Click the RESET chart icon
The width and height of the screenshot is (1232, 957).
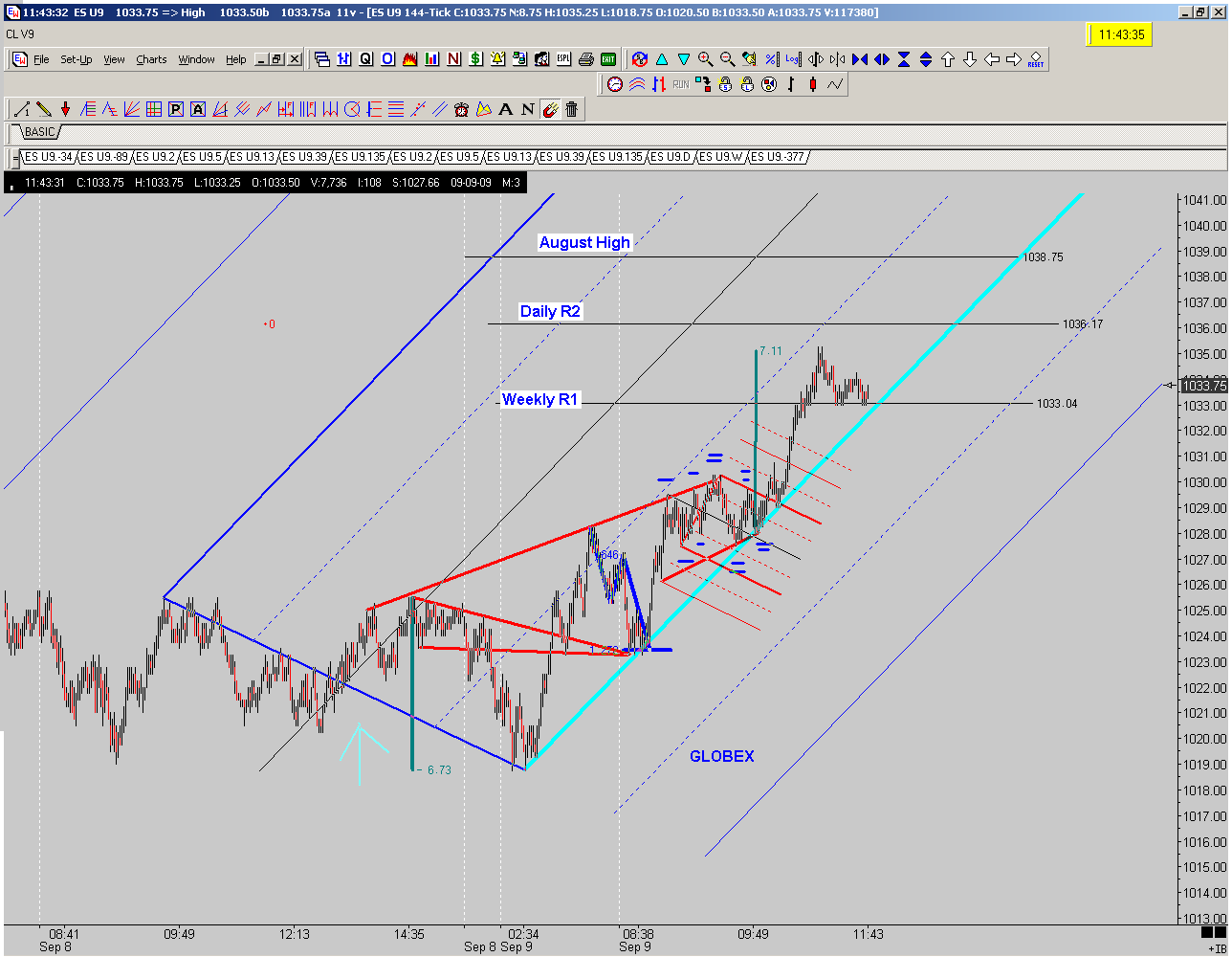(x=1036, y=59)
